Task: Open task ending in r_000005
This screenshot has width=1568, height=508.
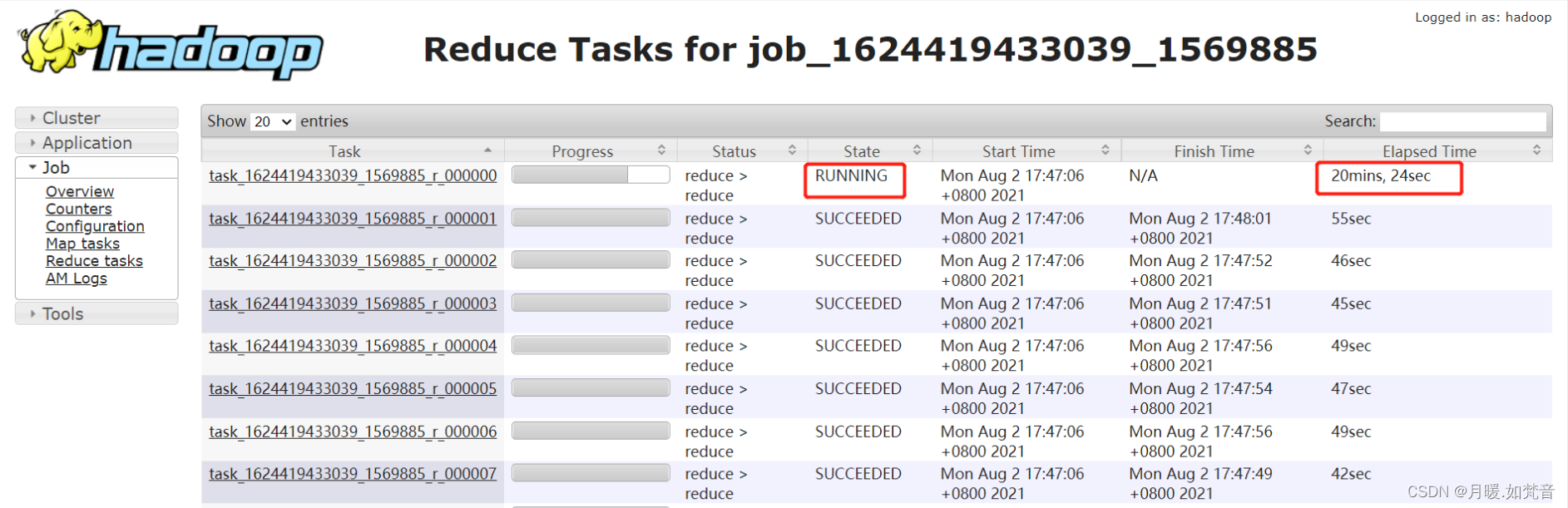Action: pyautogui.click(x=353, y=389)
